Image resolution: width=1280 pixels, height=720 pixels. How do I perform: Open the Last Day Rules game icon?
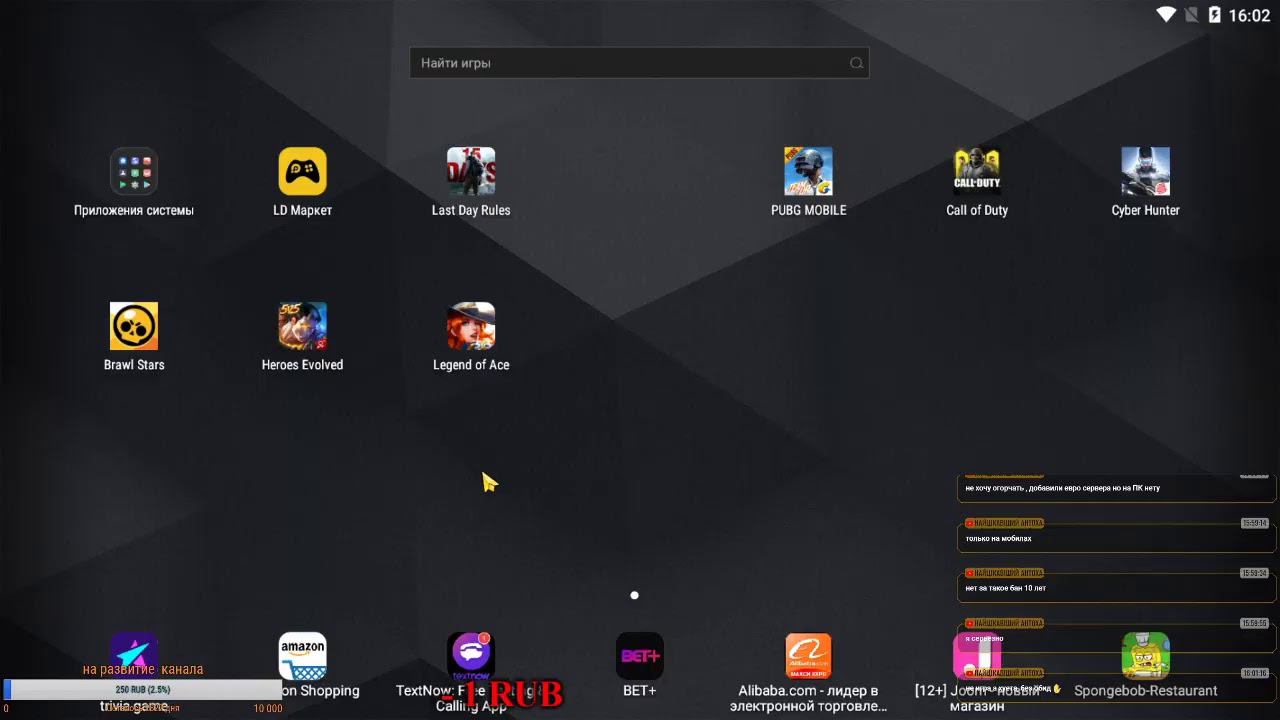click(x=471, y=172)
